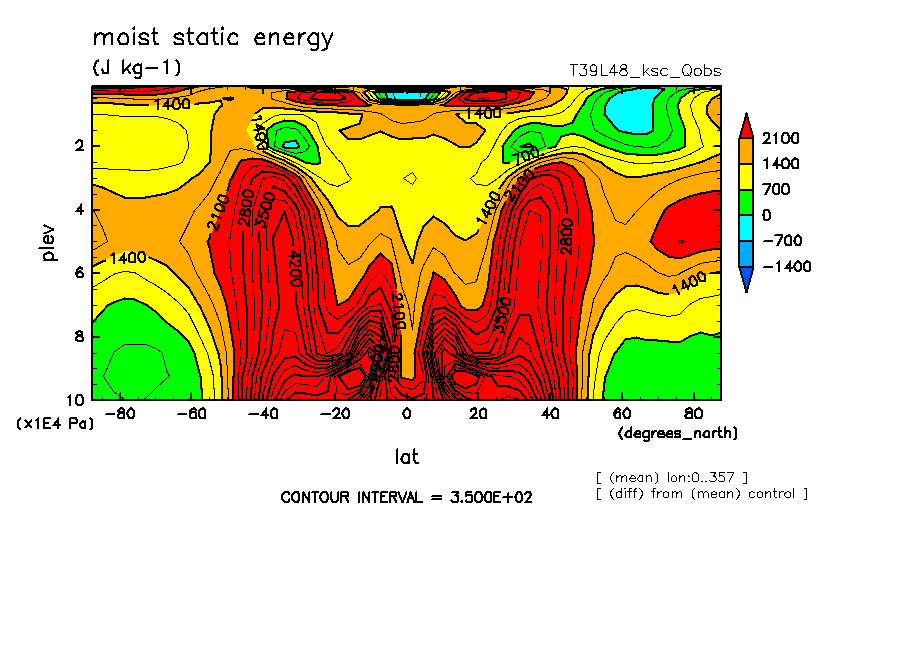904x654 pixels.
Task: Pick the yellow swatch in the color legend
Action: 746,176
